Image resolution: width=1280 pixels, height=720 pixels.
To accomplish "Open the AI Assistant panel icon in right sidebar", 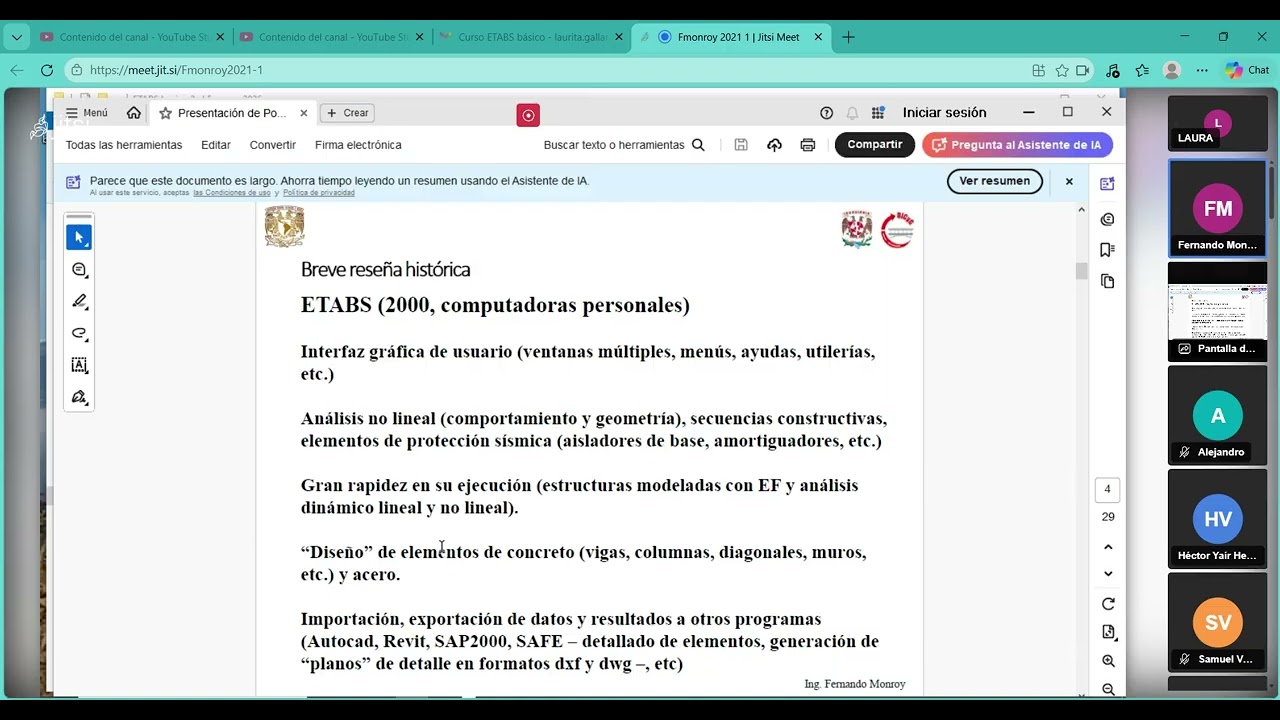I will point(1107,184).
